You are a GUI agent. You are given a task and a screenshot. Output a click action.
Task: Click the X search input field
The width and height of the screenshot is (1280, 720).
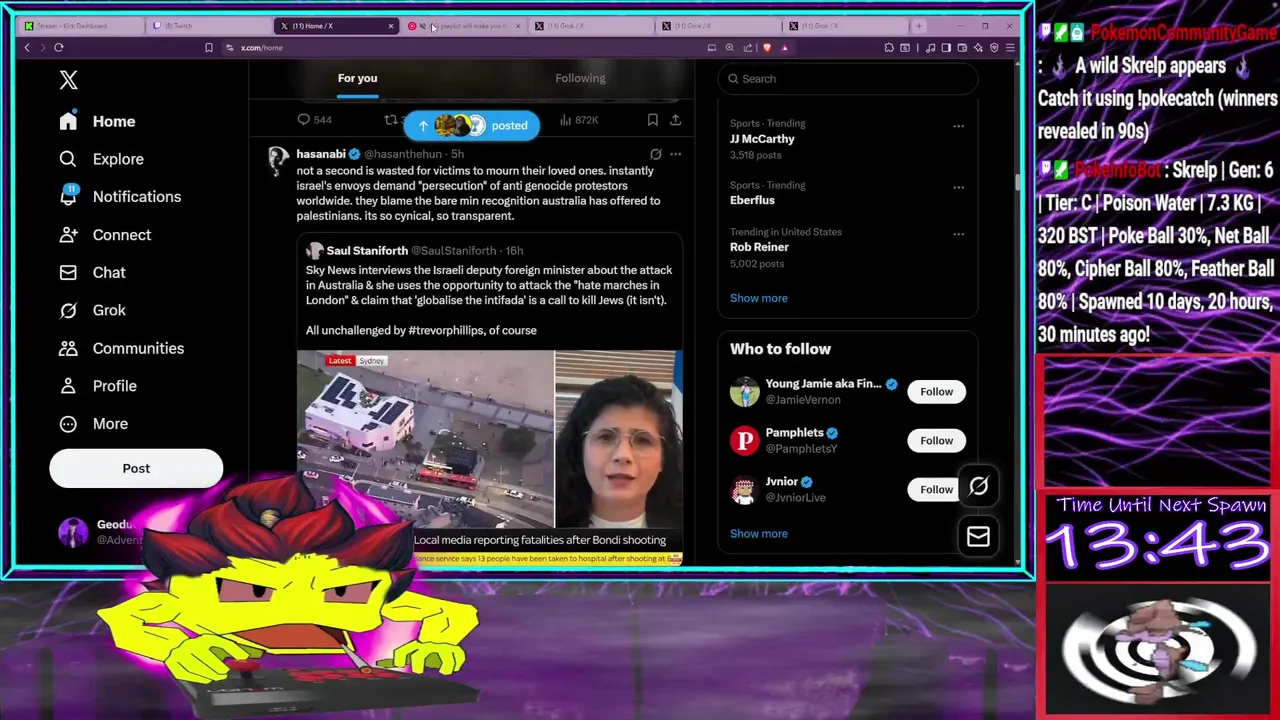(847, 78)
